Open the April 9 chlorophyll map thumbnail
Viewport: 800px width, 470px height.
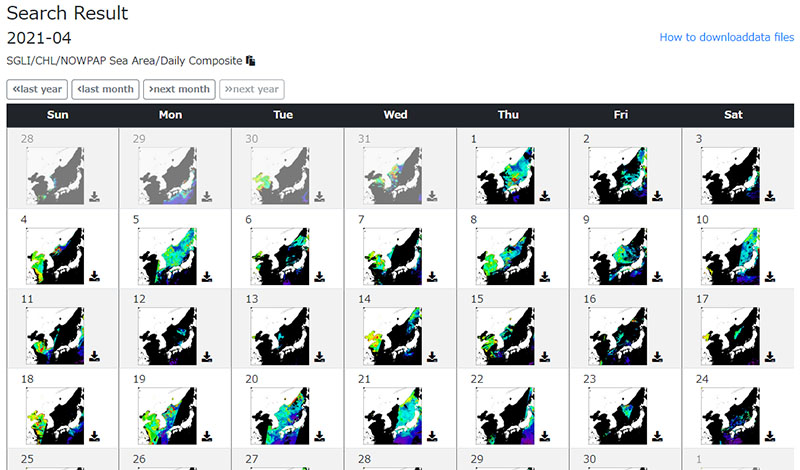click(x=618, y=256)
